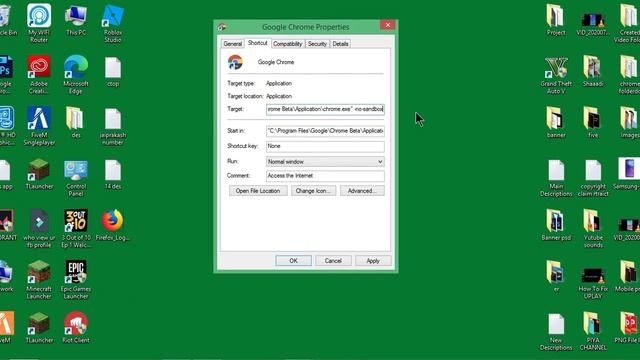Select the des folder icon

click(76, 122)
